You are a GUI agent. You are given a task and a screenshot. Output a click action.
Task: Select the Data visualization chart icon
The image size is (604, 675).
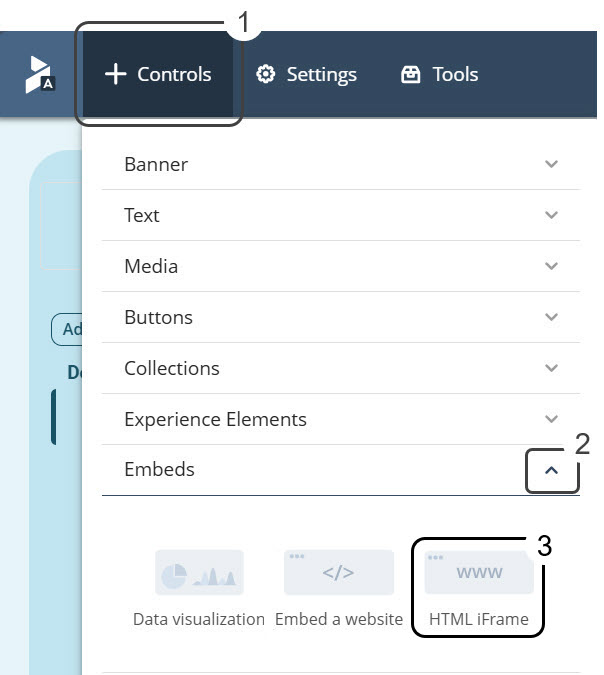199,573
